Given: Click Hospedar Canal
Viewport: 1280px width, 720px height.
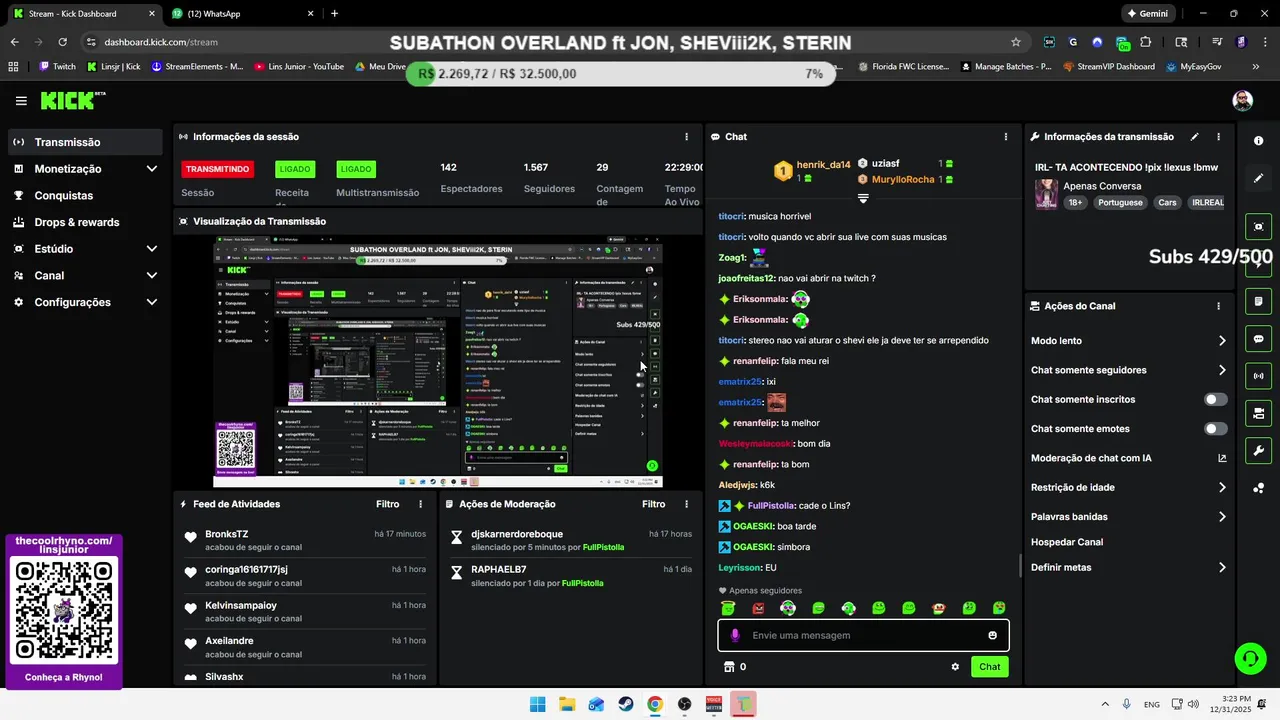Looking at the screenshot, I should point(1067,542).
